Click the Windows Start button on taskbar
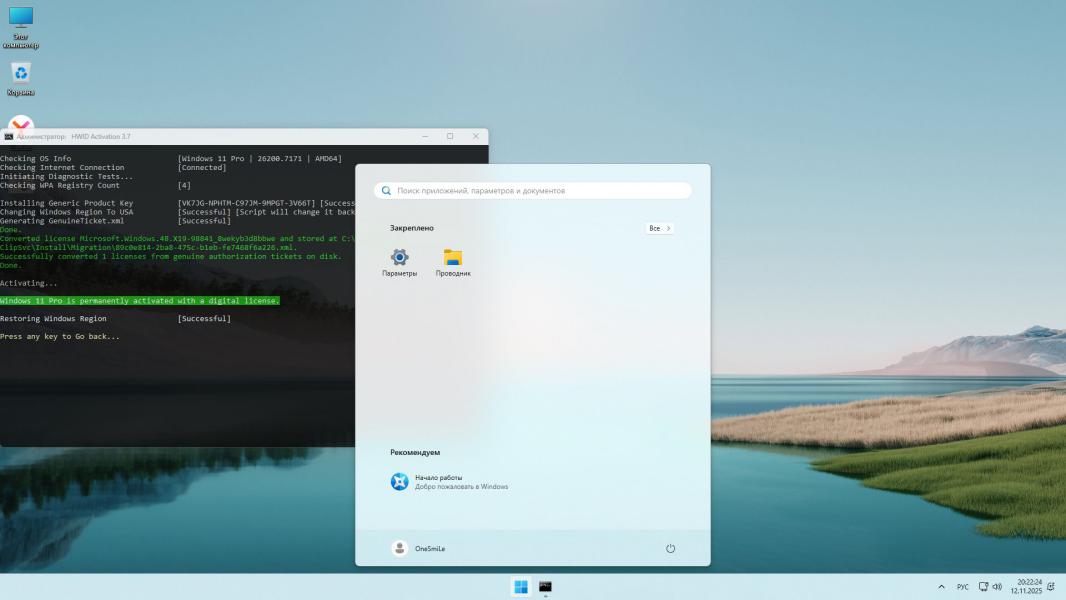The height and width of the screenshot is (600, 1066). click(x=521, y=587)
